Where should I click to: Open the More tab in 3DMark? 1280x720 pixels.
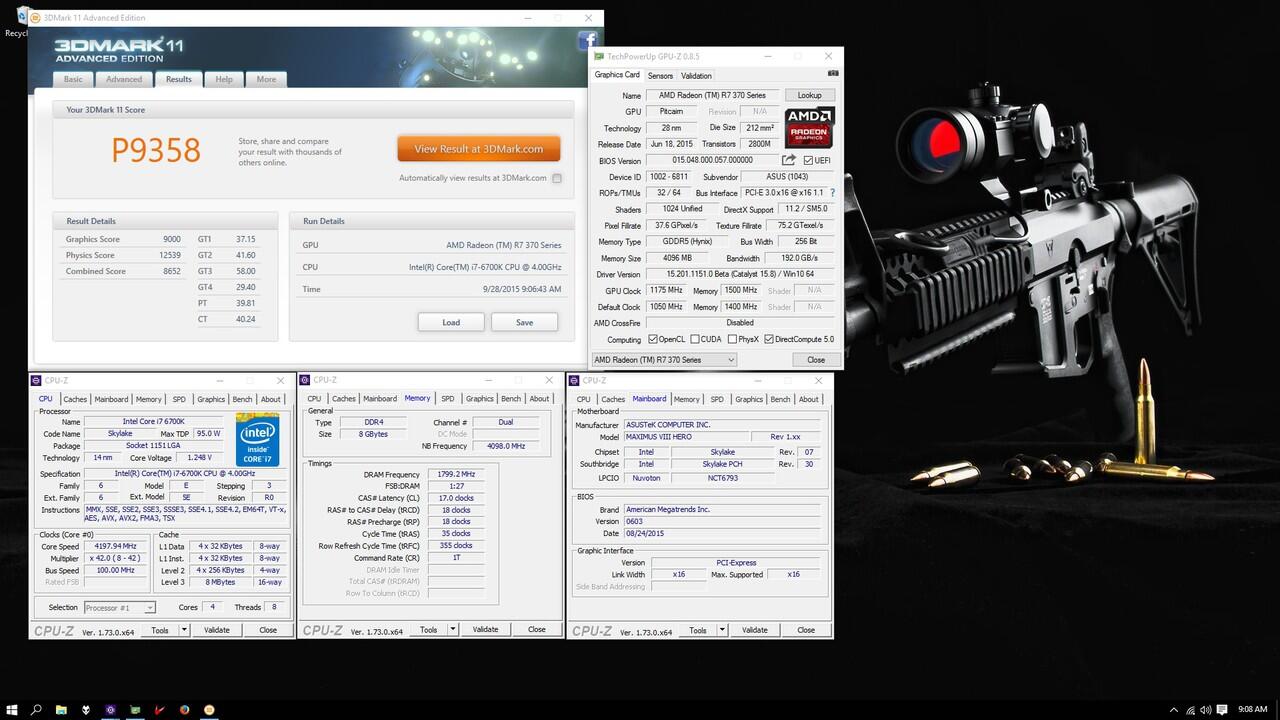[266, 79]
